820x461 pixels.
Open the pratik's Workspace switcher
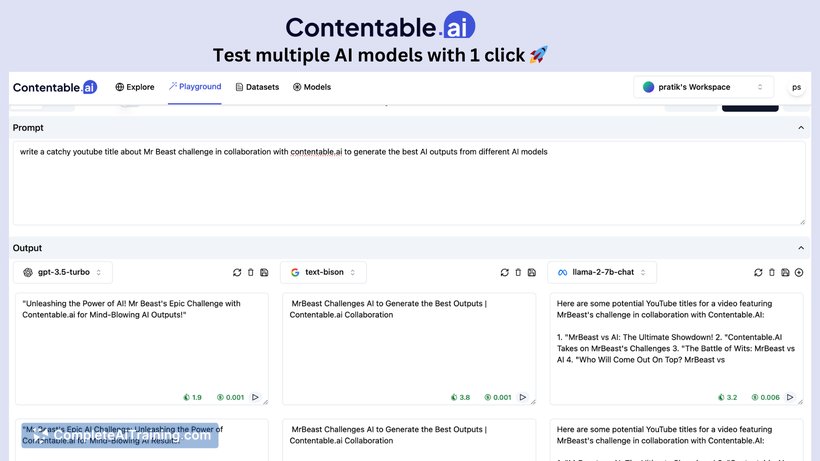click(x=703, y=87)
